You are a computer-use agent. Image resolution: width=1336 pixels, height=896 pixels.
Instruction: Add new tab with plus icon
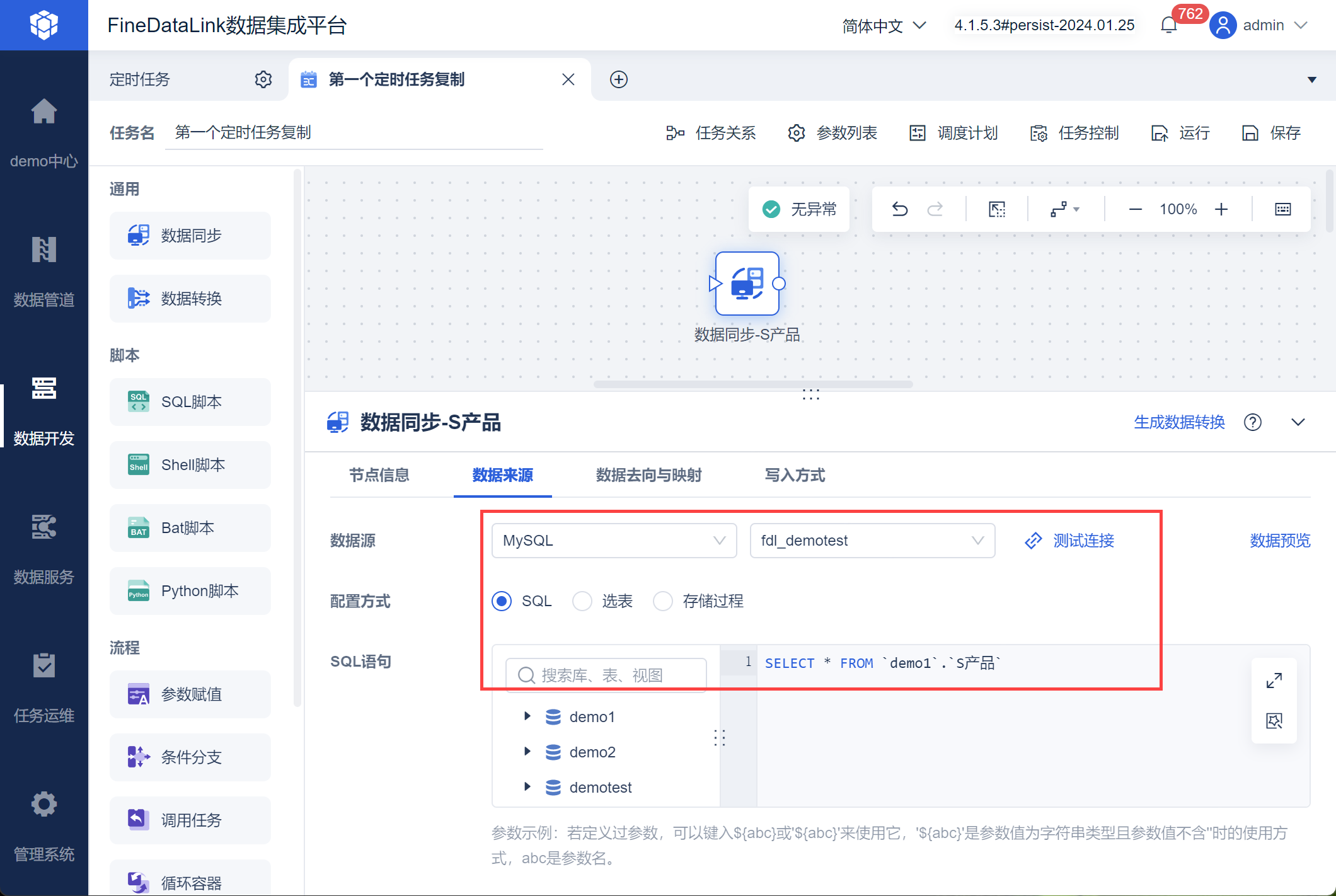[x=619, y=79]
